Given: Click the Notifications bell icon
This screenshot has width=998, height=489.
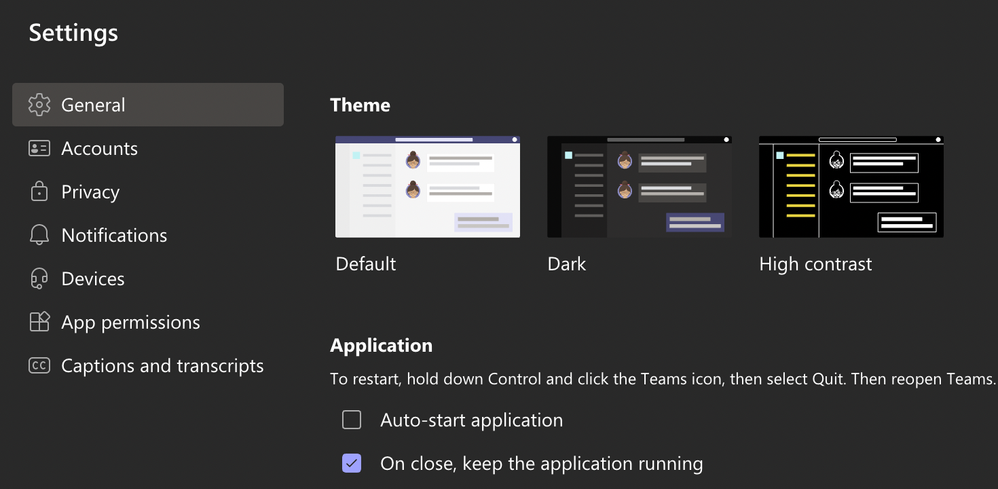Looking at the screenshot, I should 39,235.
